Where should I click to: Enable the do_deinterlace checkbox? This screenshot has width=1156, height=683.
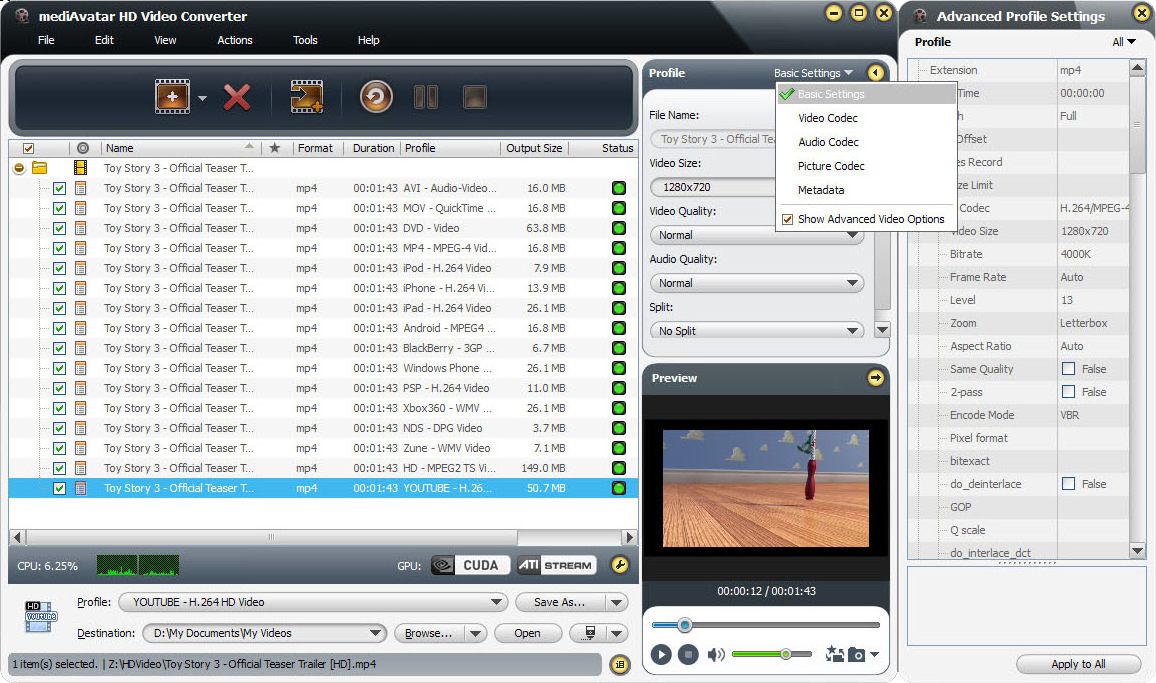coord(1068,483)
